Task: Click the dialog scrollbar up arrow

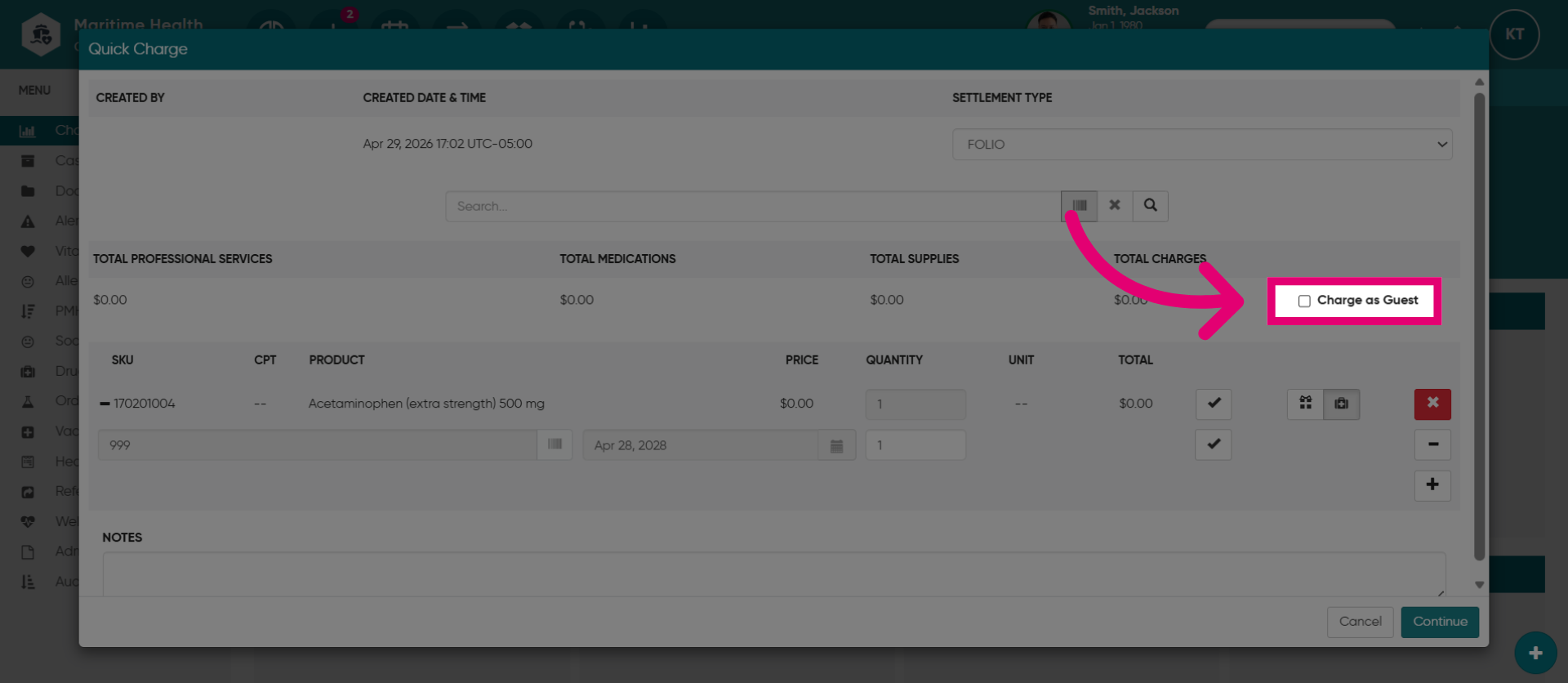Action: pyautogui.click(x=1479, y=82)
